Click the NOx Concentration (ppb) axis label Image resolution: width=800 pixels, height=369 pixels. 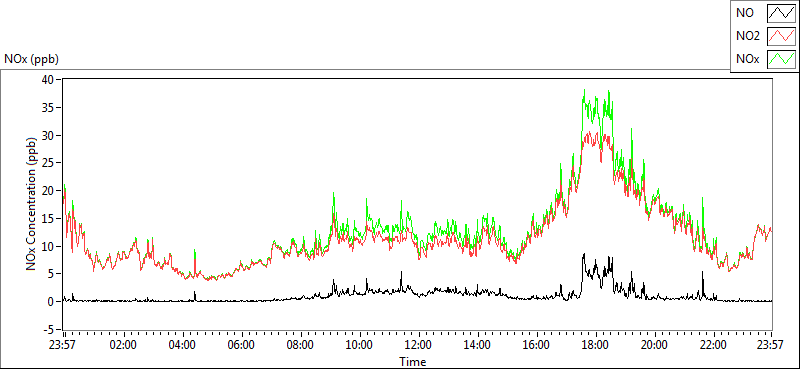pyautogui.click(x=32, y=204)
